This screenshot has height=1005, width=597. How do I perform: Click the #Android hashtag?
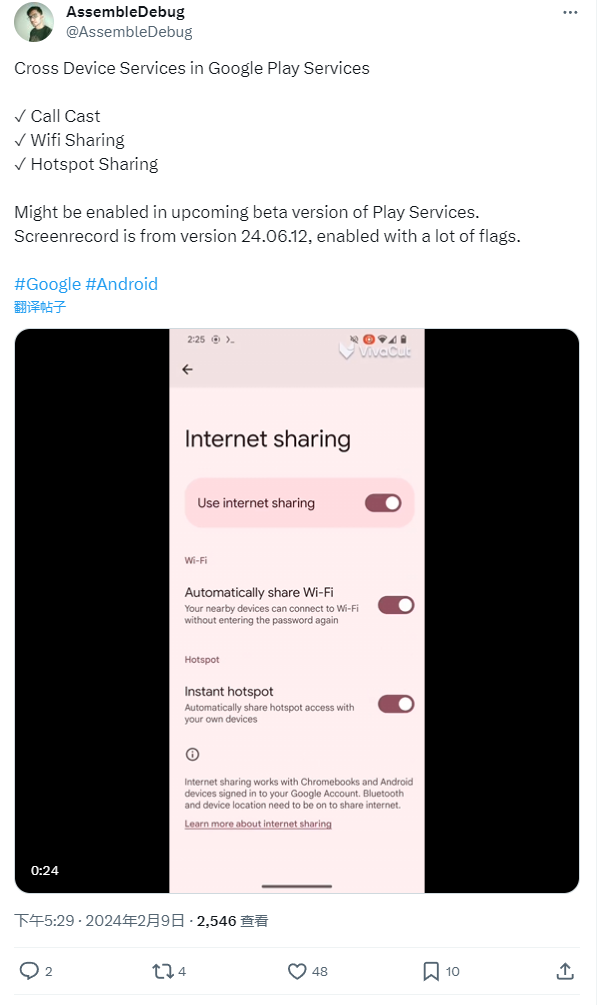pyautogui.click(x=123, y=284)
